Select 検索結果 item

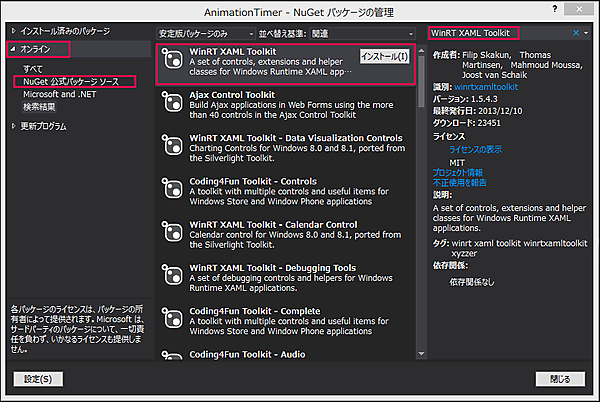coord(39,107)
